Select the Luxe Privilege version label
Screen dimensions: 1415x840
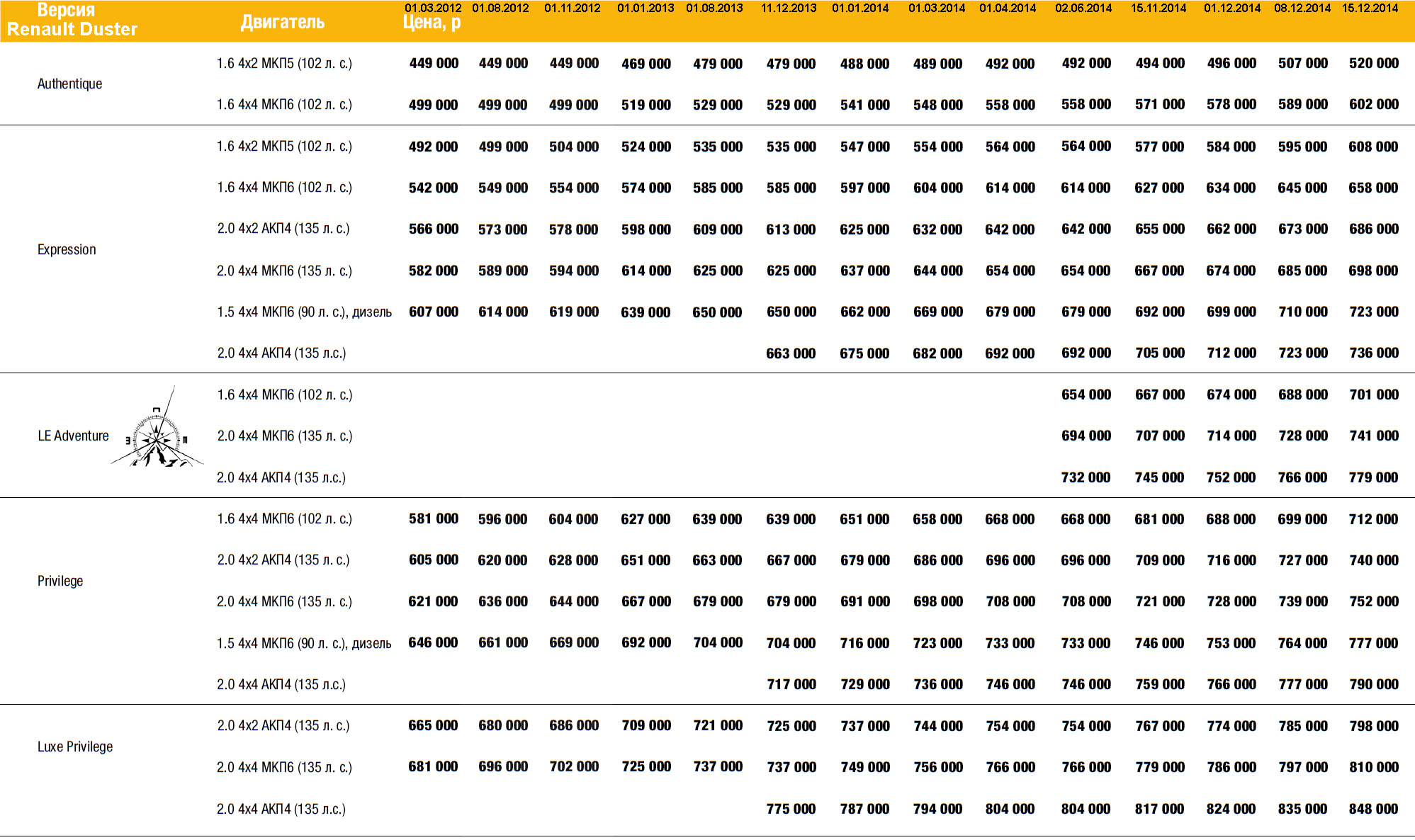[75, 747]
